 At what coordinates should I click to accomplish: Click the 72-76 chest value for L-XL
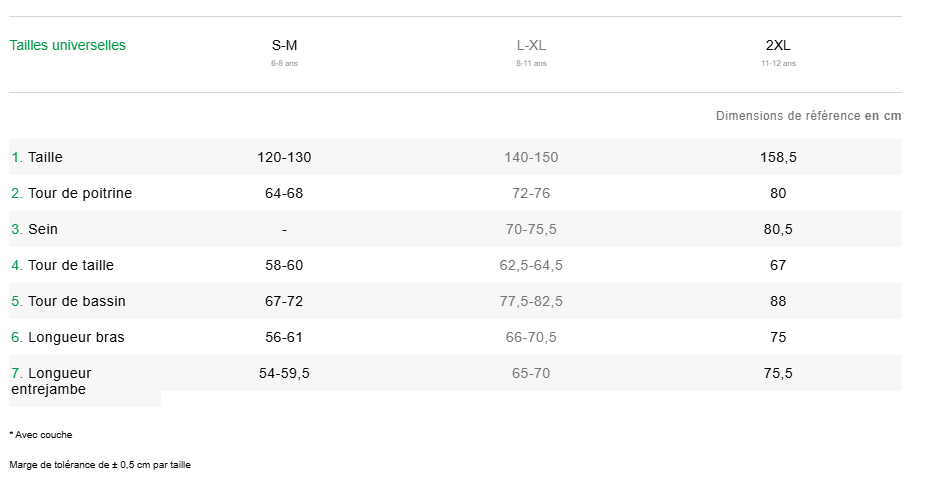click(531, 193)
